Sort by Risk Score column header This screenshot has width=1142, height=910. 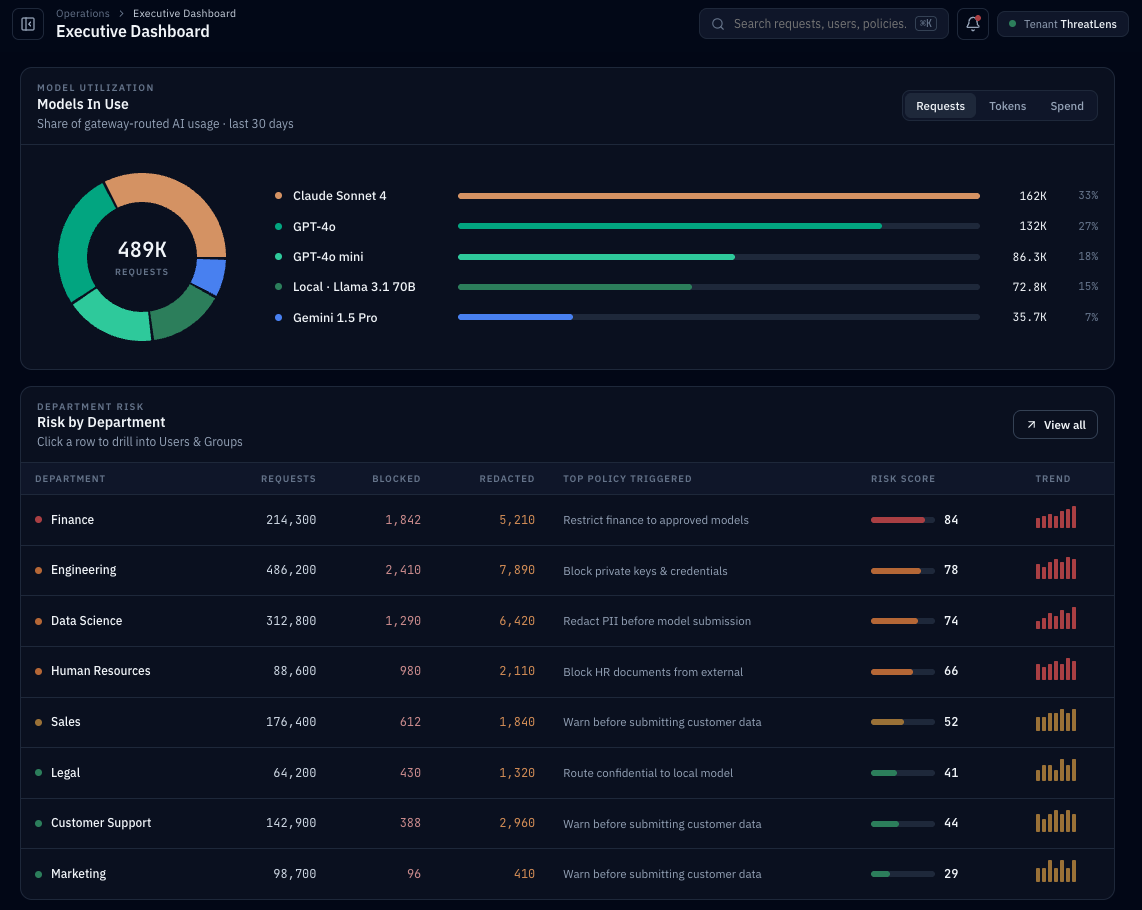(902, 479)
